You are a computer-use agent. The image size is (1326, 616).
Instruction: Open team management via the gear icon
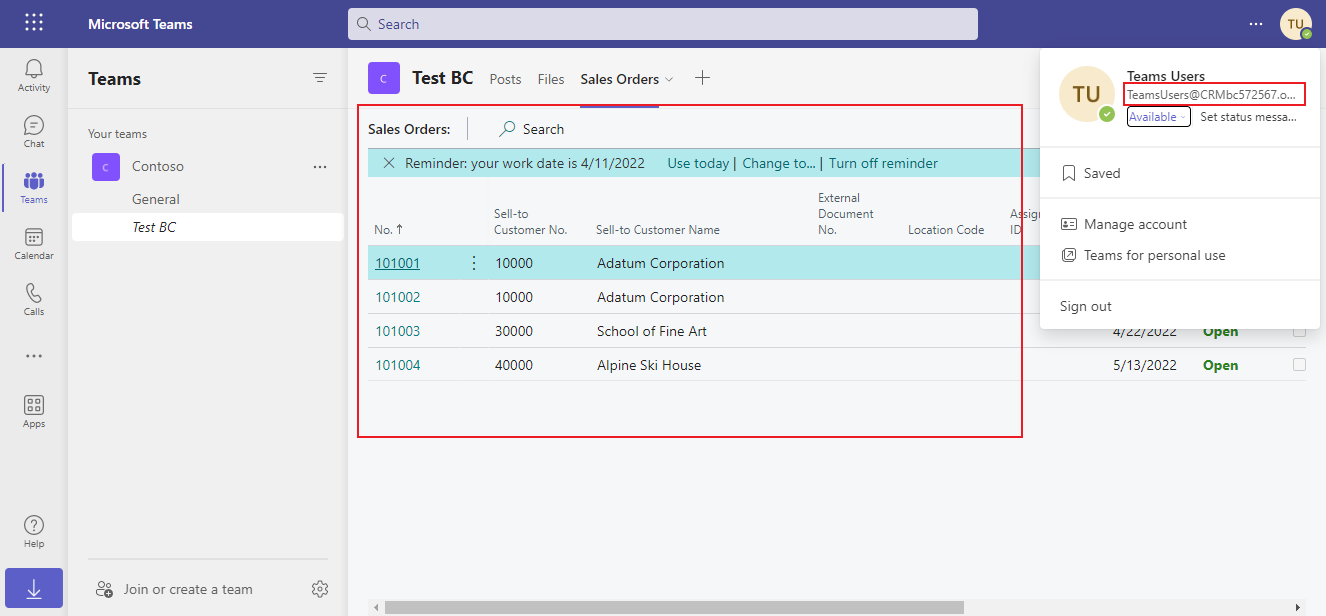319,589
